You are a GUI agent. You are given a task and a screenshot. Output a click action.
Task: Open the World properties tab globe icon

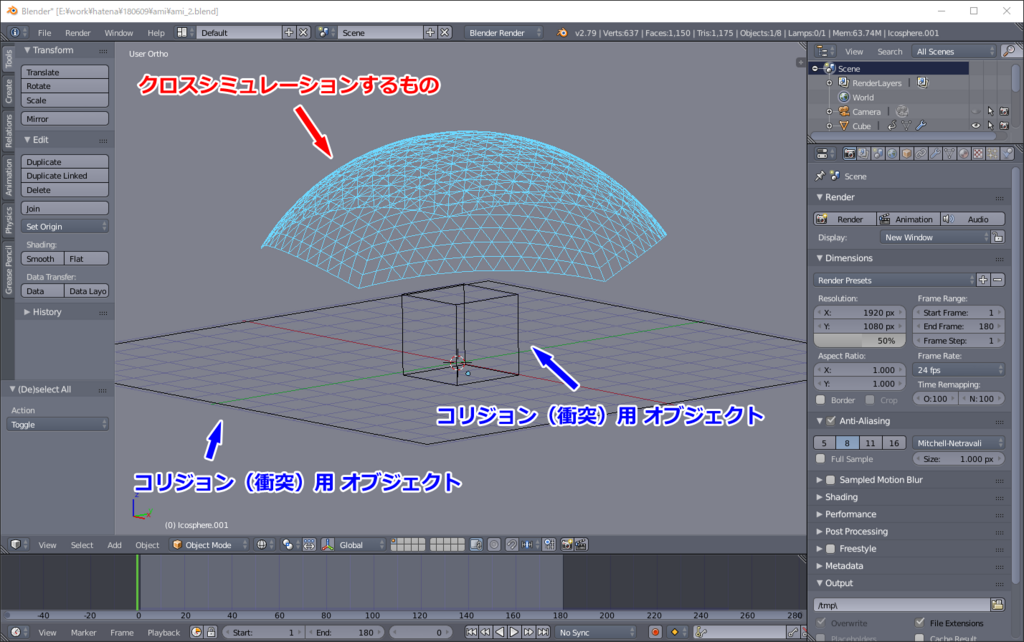point(892,153)
